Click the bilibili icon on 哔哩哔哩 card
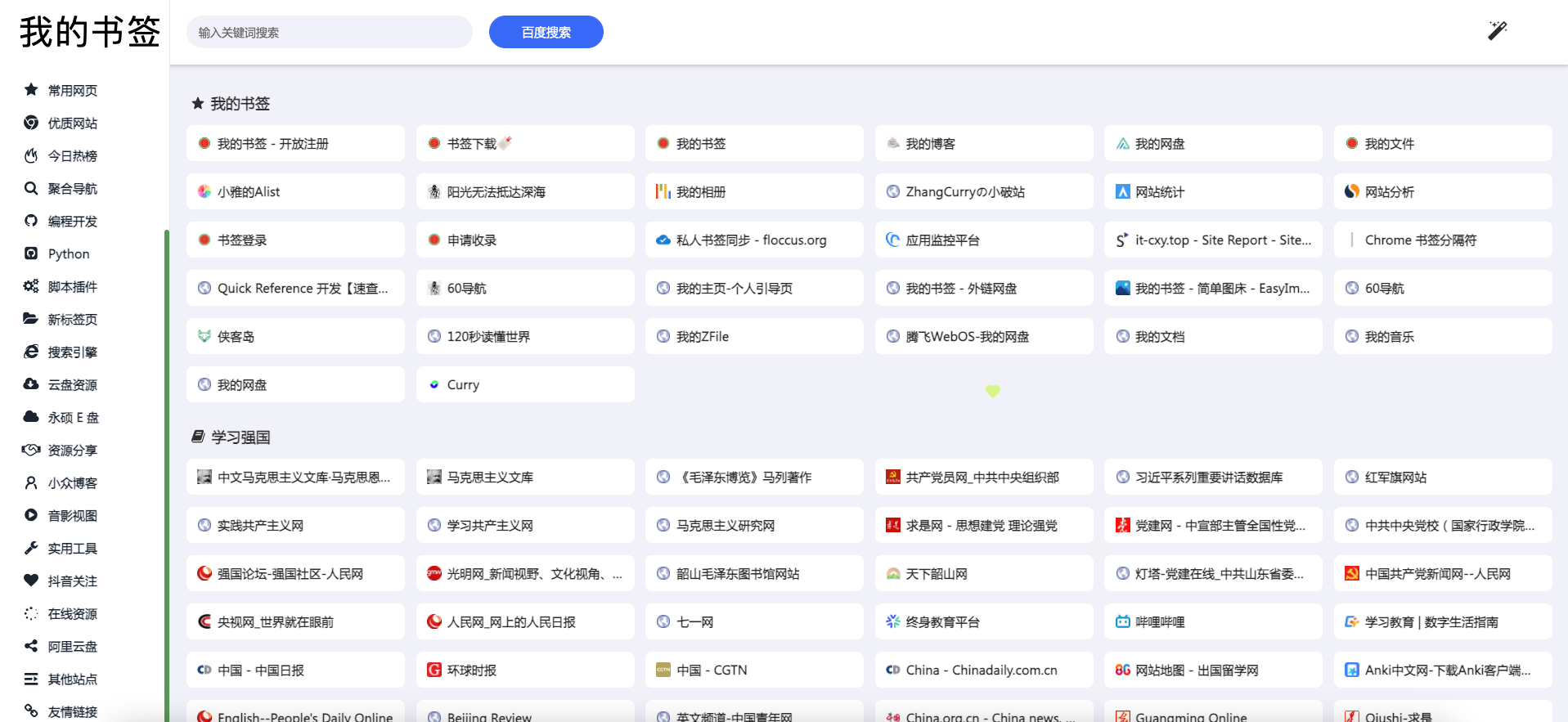Screen dimensions: 1568x722 click(x=1122, y=621)
